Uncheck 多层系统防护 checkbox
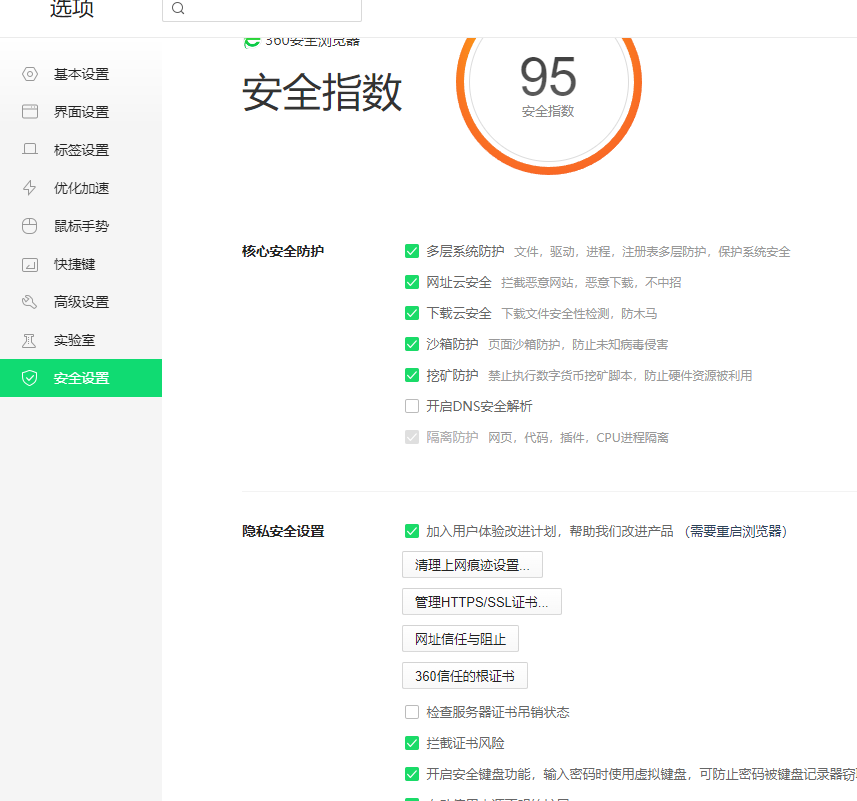The image size is (857, 801). pyautogui.click(x=412, y=251)
